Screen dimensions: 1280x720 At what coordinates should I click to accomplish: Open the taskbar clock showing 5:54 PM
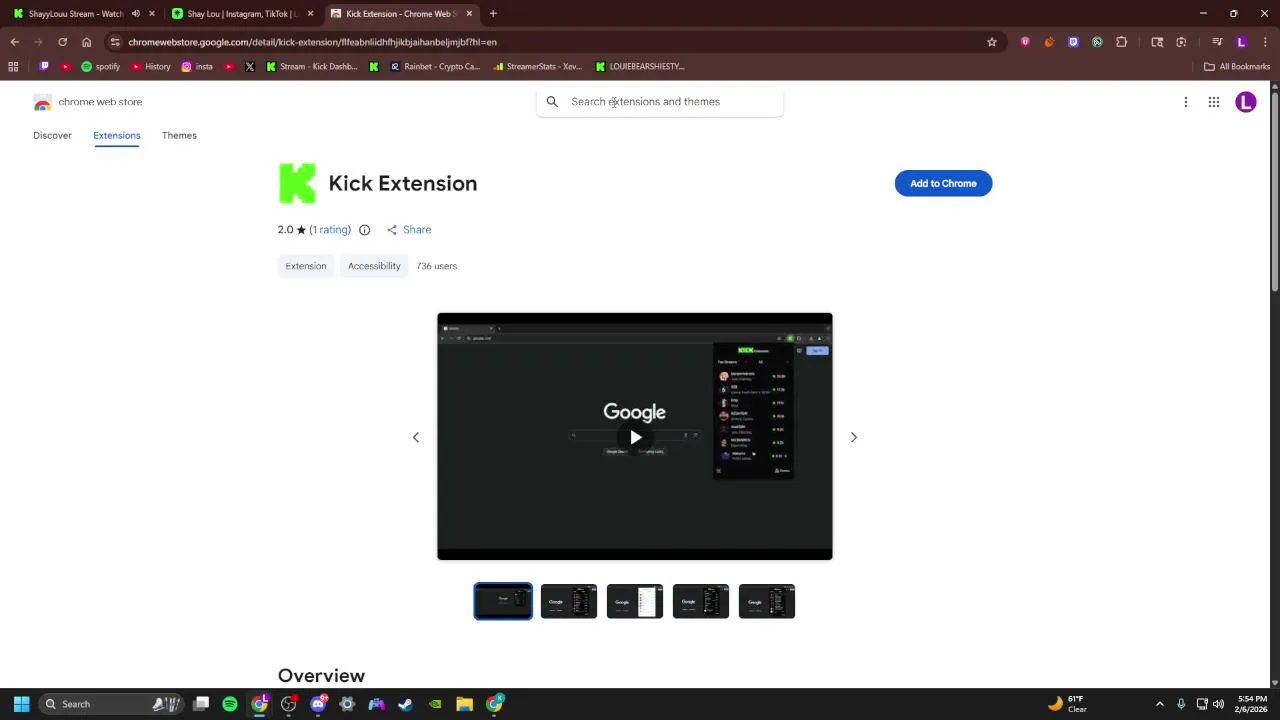click(x=1251, y=704)
